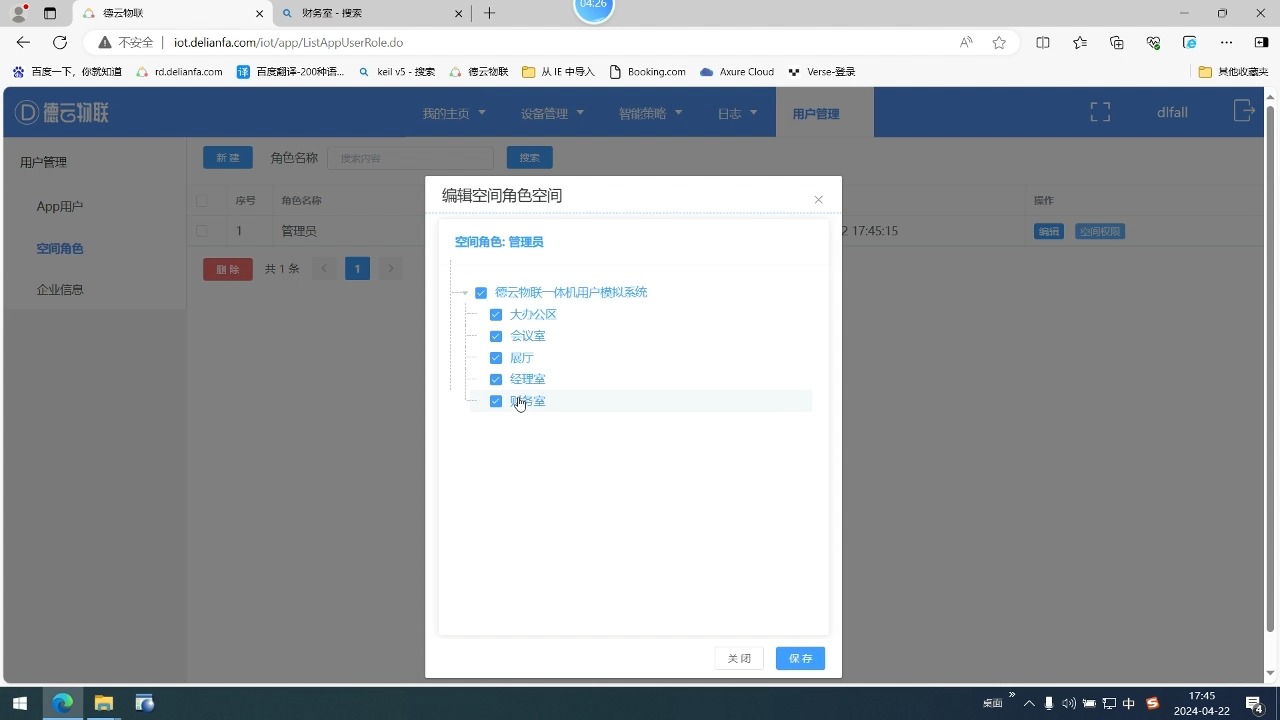Switch to the 财务室 - 搜索 browser tab
The width and height of the screenshot is (1280, 720).
pyautogui.click(x=372, y=13)
